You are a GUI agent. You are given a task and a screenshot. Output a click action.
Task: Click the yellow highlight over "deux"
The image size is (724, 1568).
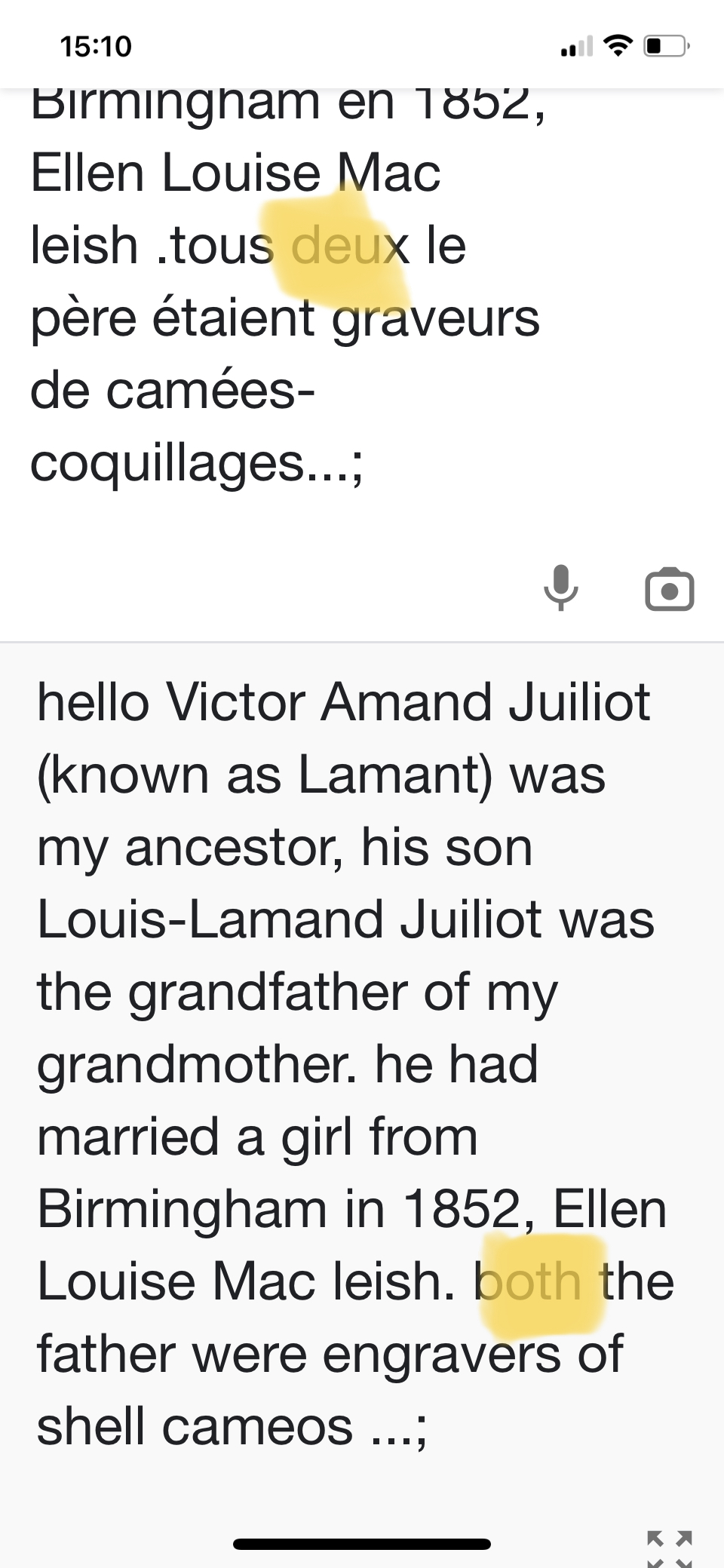tap(336, 247)
